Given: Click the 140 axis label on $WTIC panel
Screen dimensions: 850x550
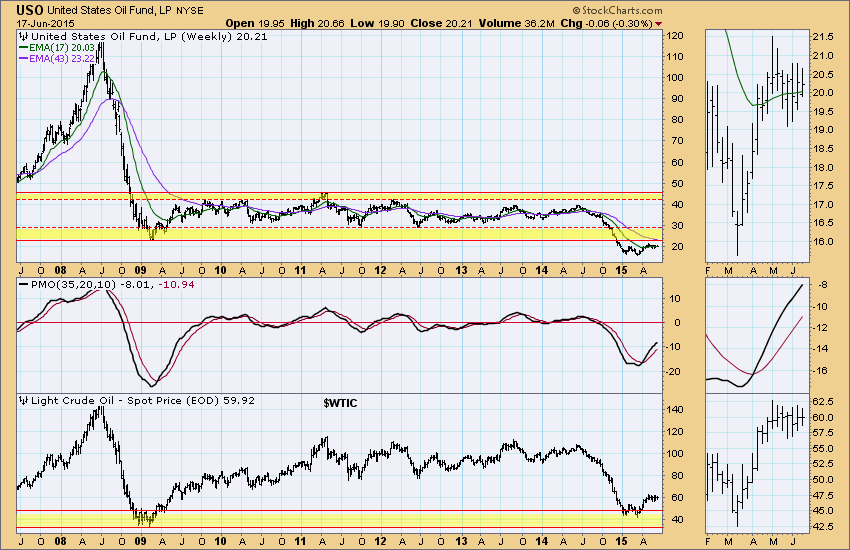Looking at the screenshot, I should click(675, 410).
